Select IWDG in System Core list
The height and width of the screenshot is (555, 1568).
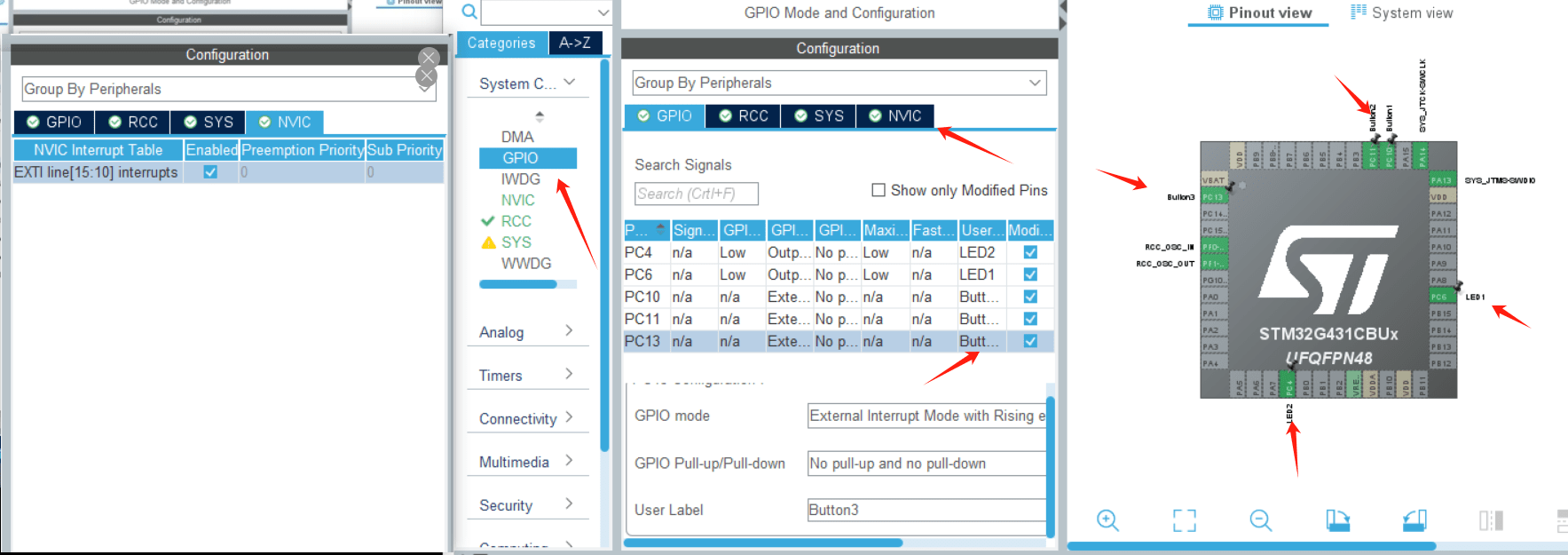(x=520, y=179)
